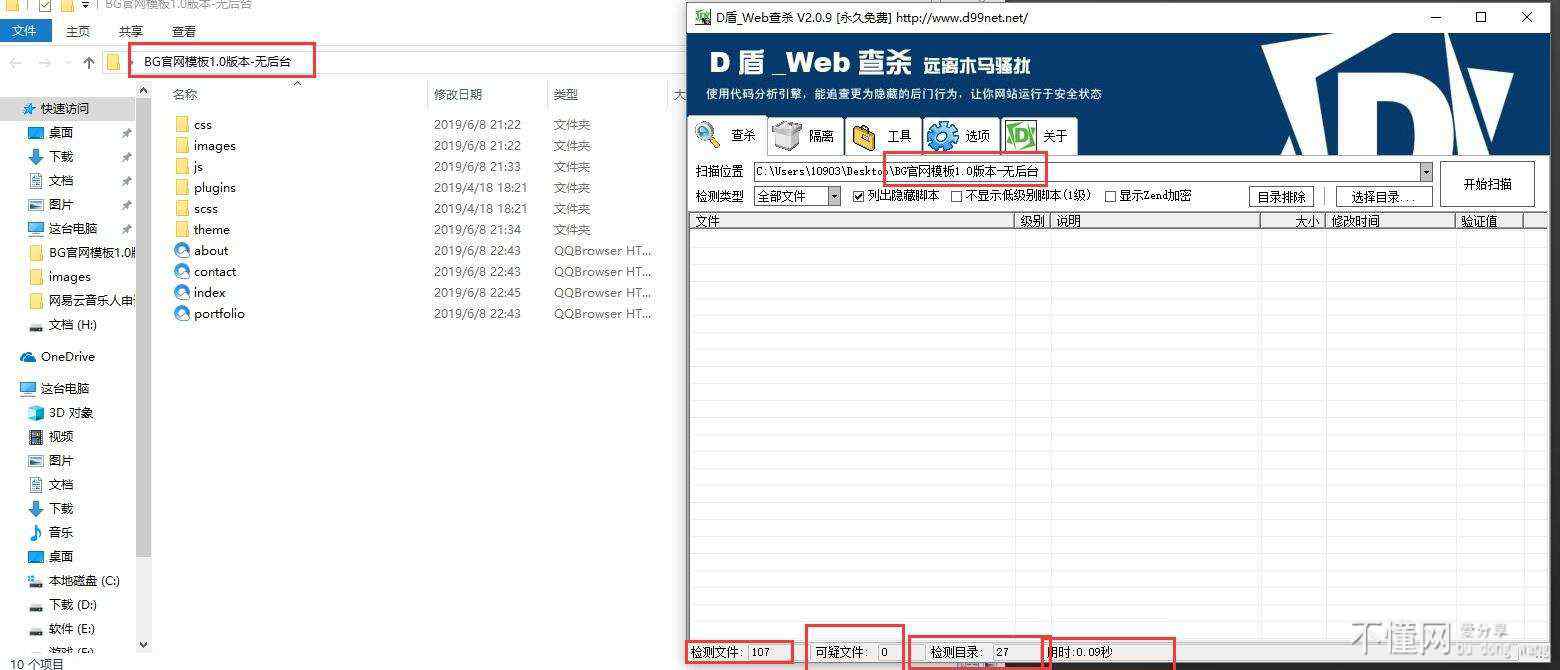The image size is (1560, 670).
Task: Click the Explorer back arrow
Action: click(15, 62)
